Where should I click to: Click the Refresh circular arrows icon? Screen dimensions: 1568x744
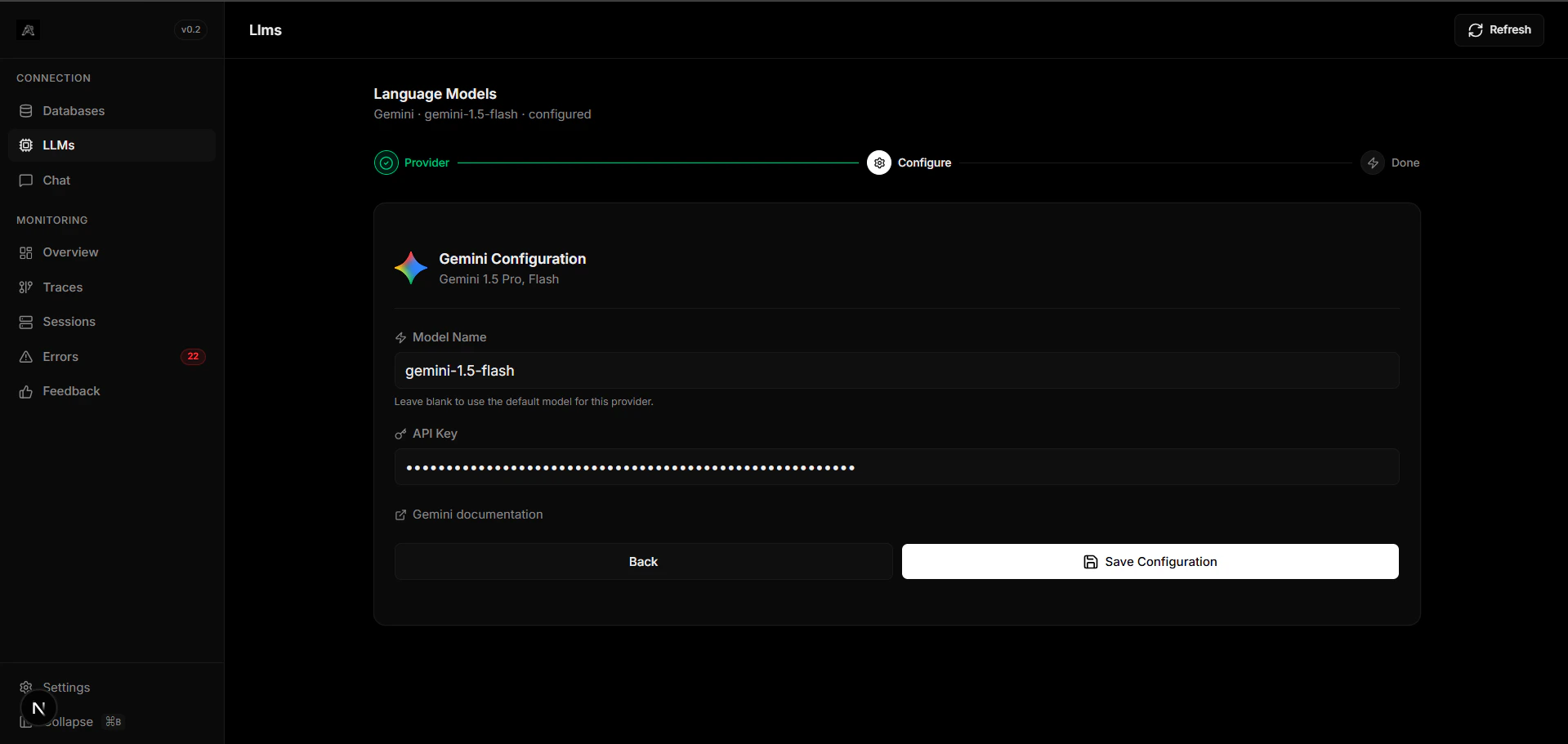(1475, 30)
